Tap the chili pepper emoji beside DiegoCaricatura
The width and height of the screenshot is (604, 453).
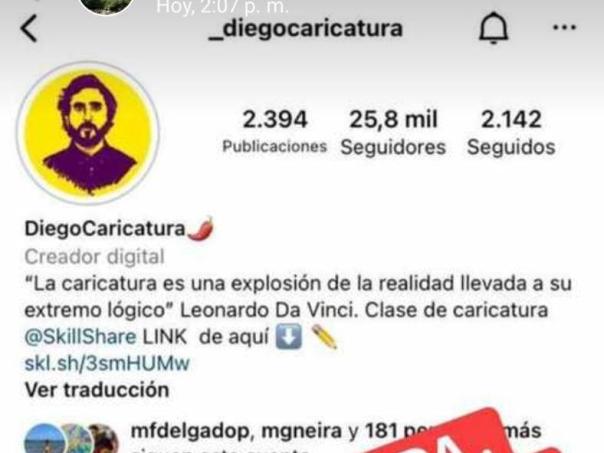point(201,228)
